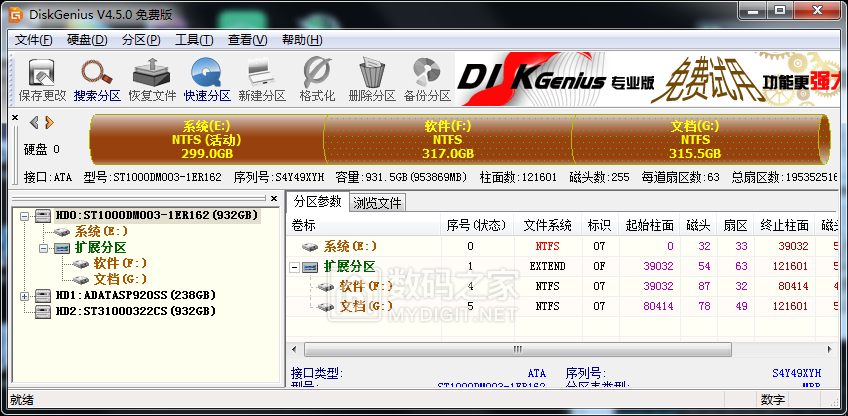Viewport: 848px width, 416px height.
Task: Click the 系统(E:) drive icon in the tree
Action: pos(63,232)
